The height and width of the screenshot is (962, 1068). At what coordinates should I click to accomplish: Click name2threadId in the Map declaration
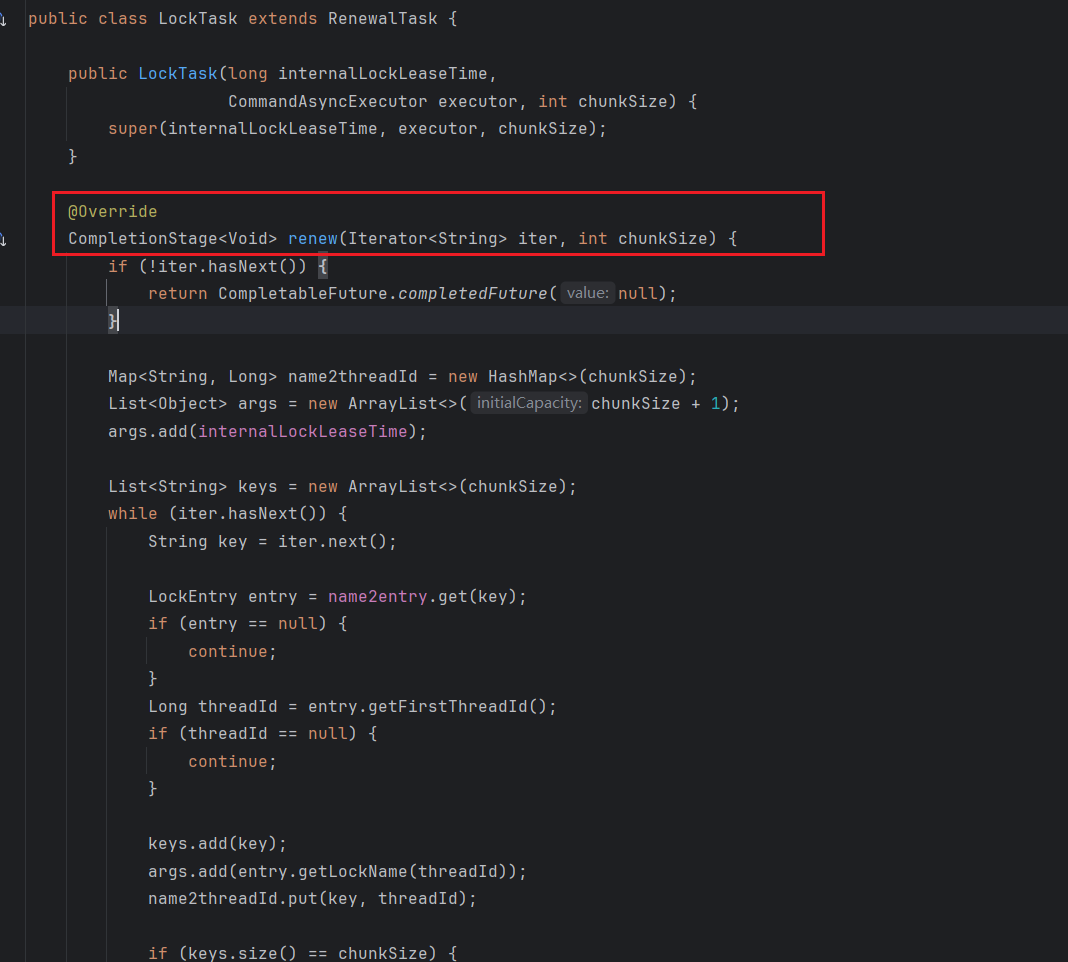pos(353,376)
